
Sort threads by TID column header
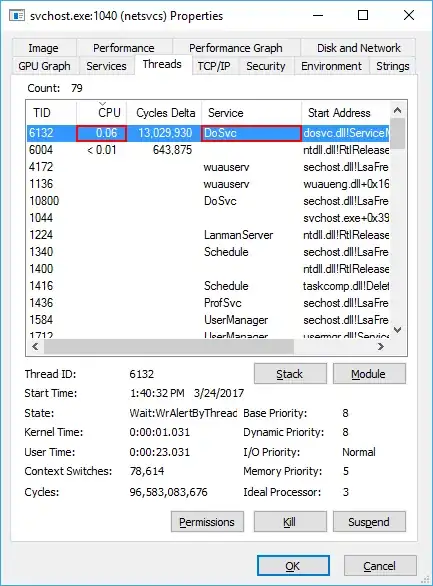(x=51, y=113)
